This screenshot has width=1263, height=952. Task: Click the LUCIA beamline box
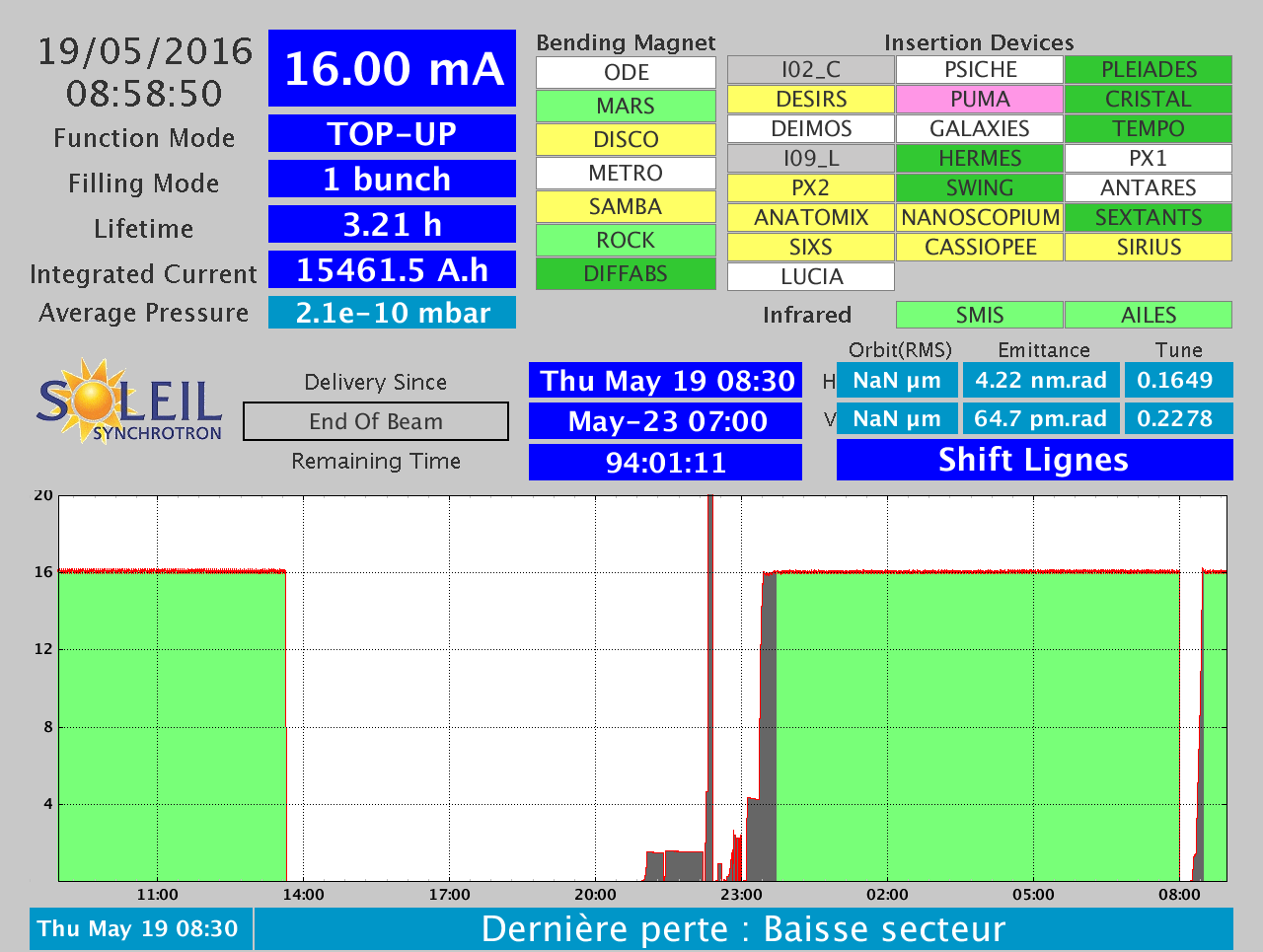coord(811,276)
